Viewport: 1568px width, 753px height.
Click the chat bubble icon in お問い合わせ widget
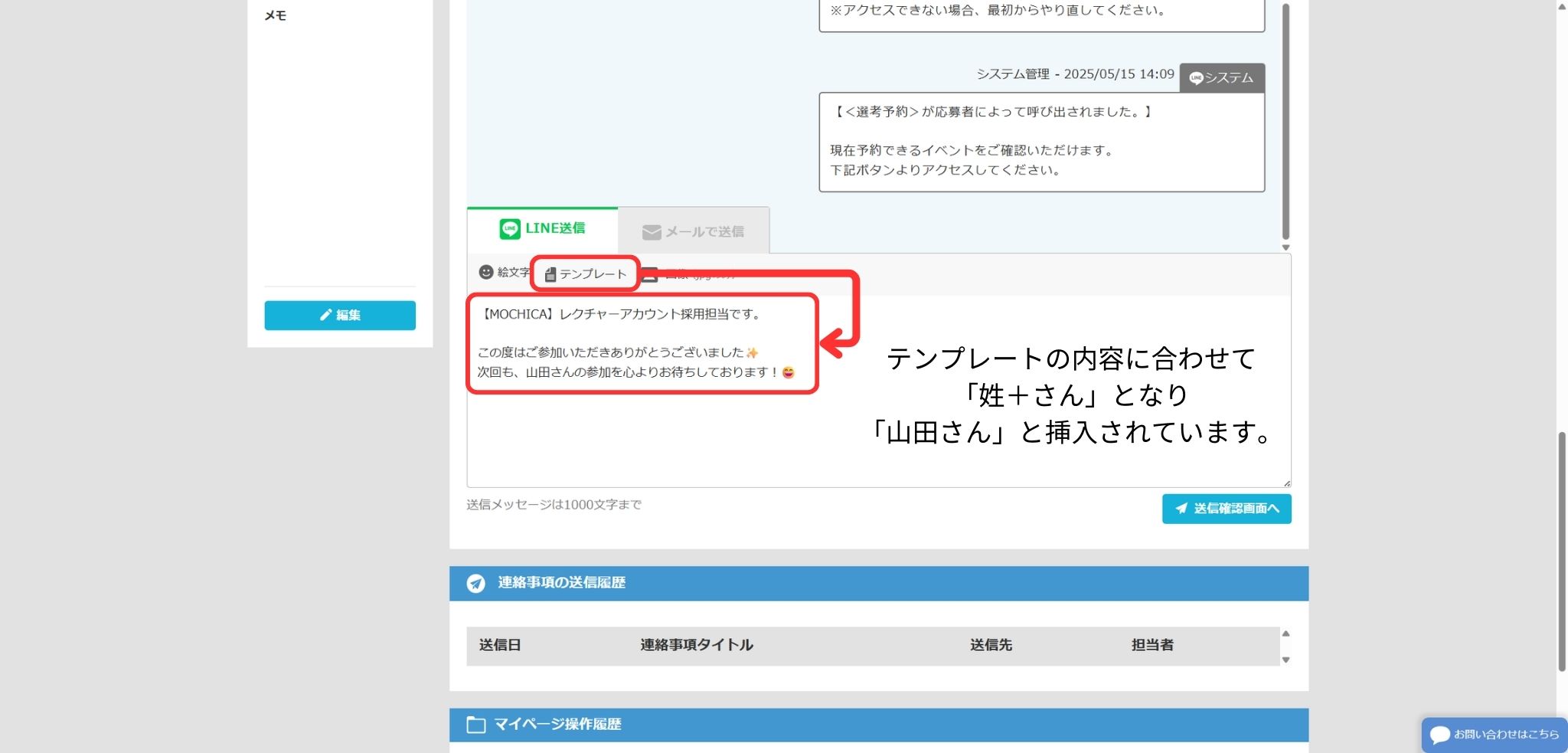click(1440, 735)
